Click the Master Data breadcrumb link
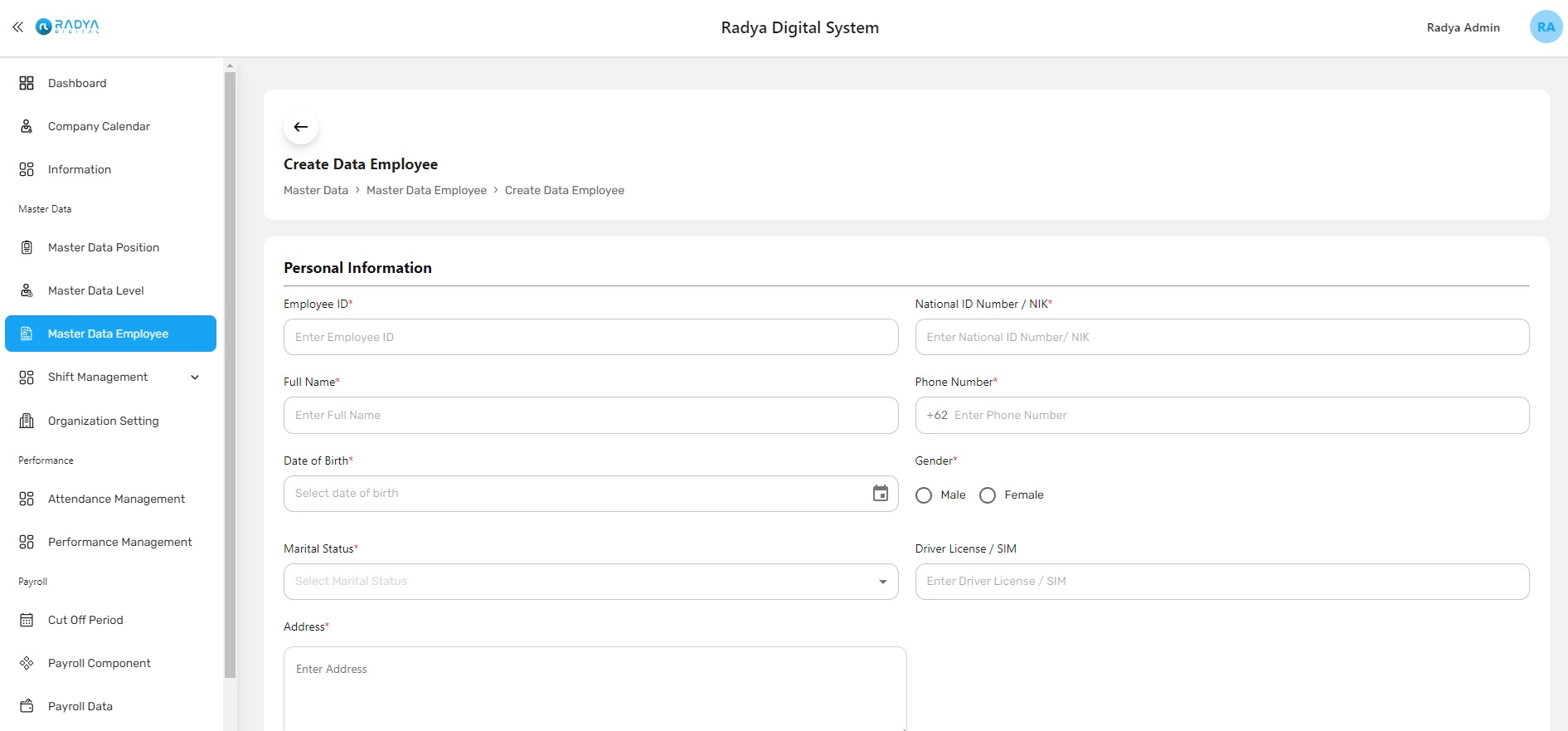Screen dimensions: 1568x731 [x=316, y=190]
